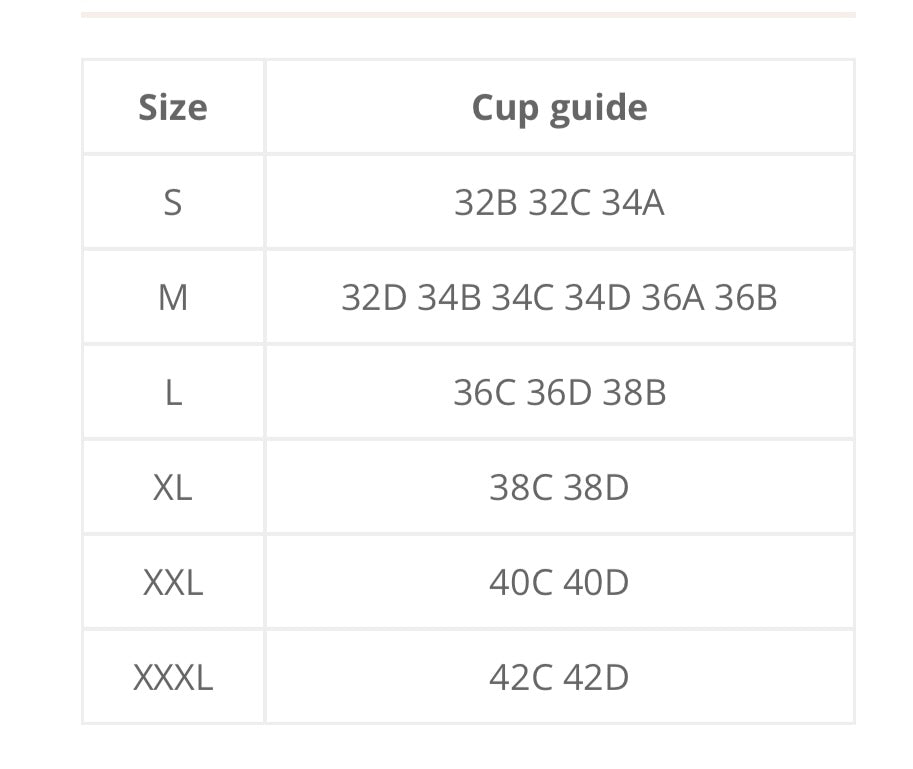Select the S size cell
Viewport: 913px width, 769px height.
coord(173,202)
